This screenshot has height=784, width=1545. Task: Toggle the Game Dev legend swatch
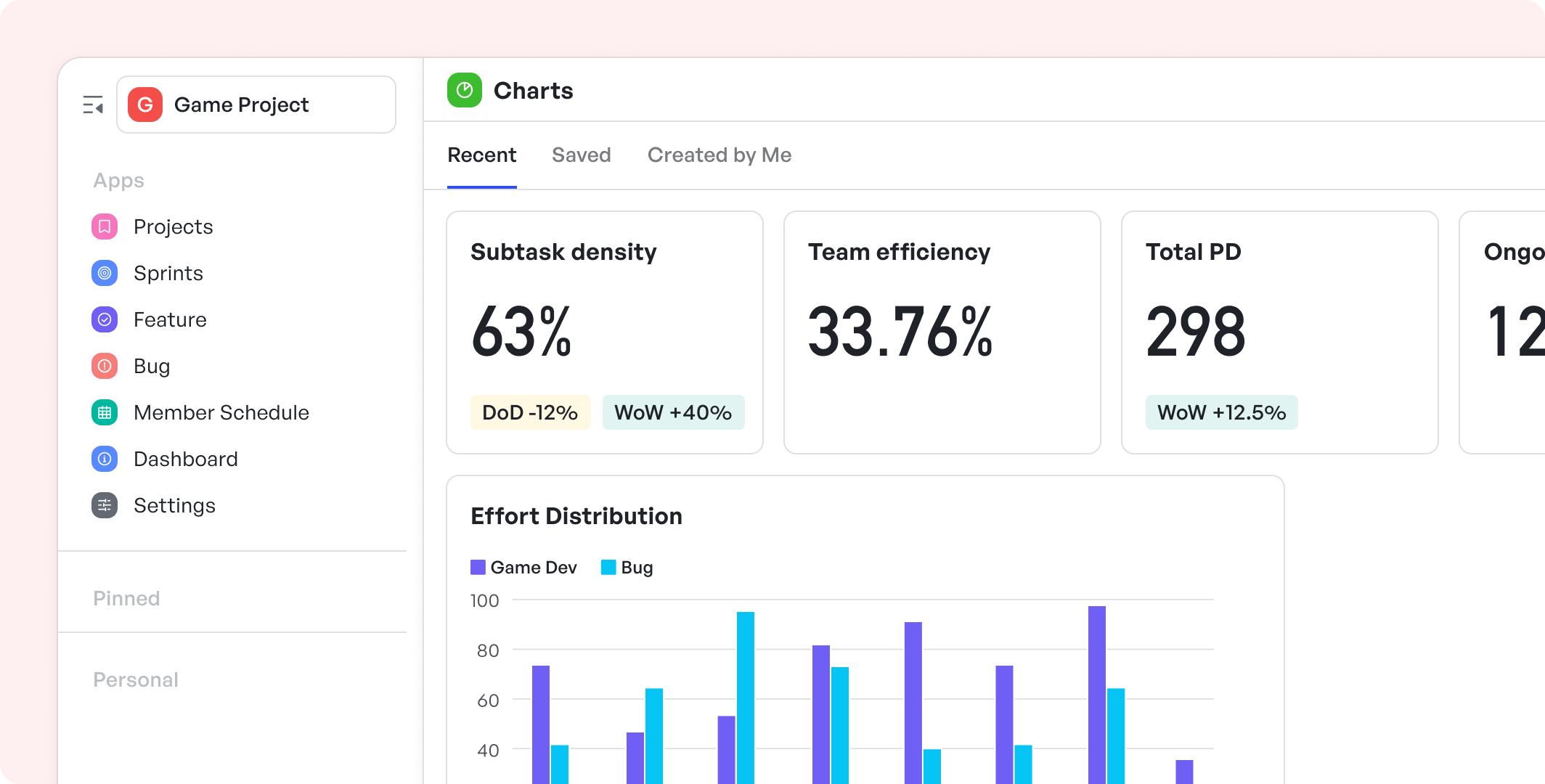pos(478,567)
